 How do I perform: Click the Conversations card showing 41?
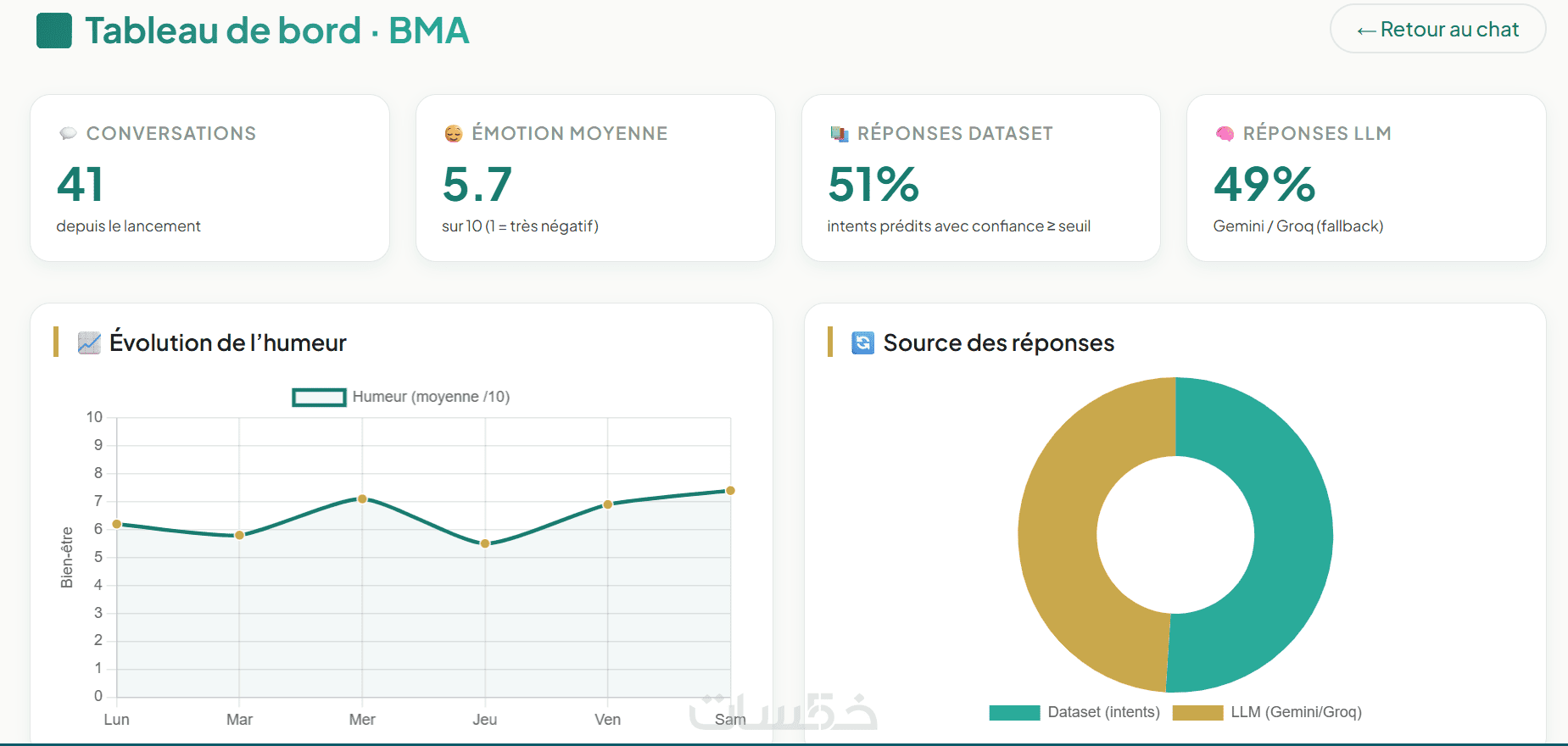[x=209, y=178]
